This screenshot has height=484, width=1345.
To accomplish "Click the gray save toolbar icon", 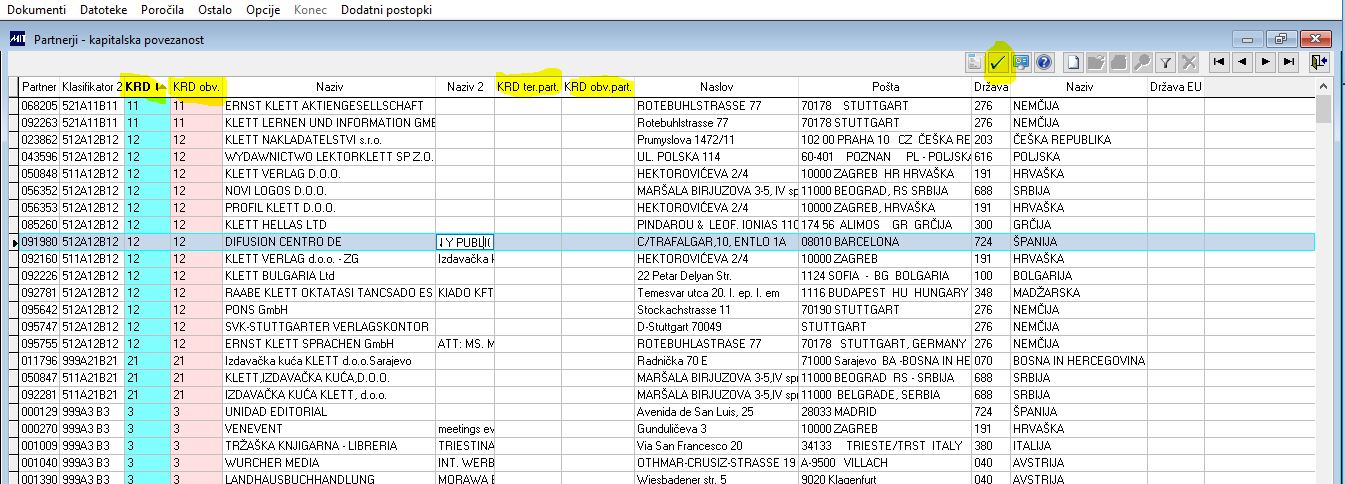I will tap(1120, 62).
